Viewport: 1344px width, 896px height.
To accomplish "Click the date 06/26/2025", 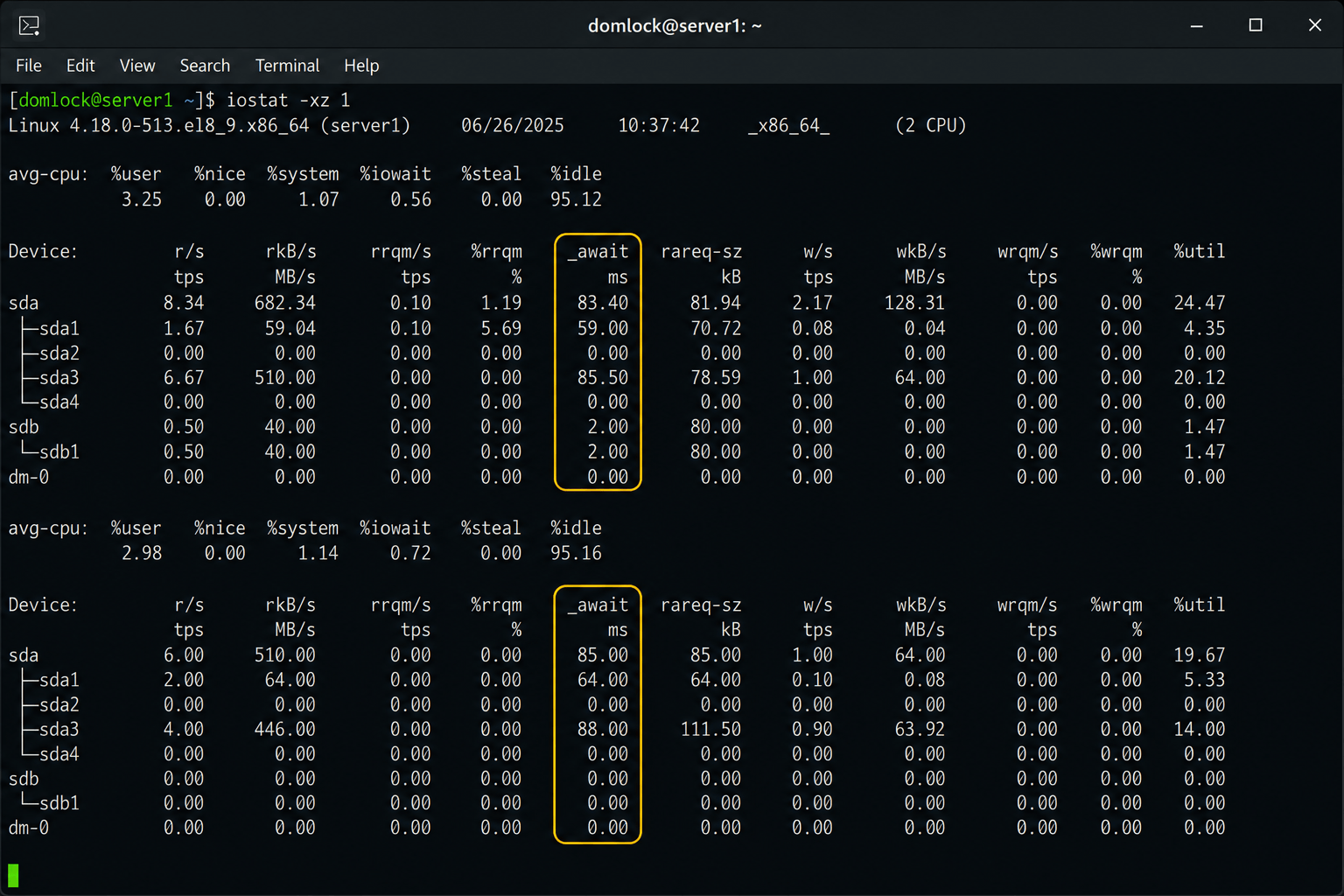I will pos(513,125).
